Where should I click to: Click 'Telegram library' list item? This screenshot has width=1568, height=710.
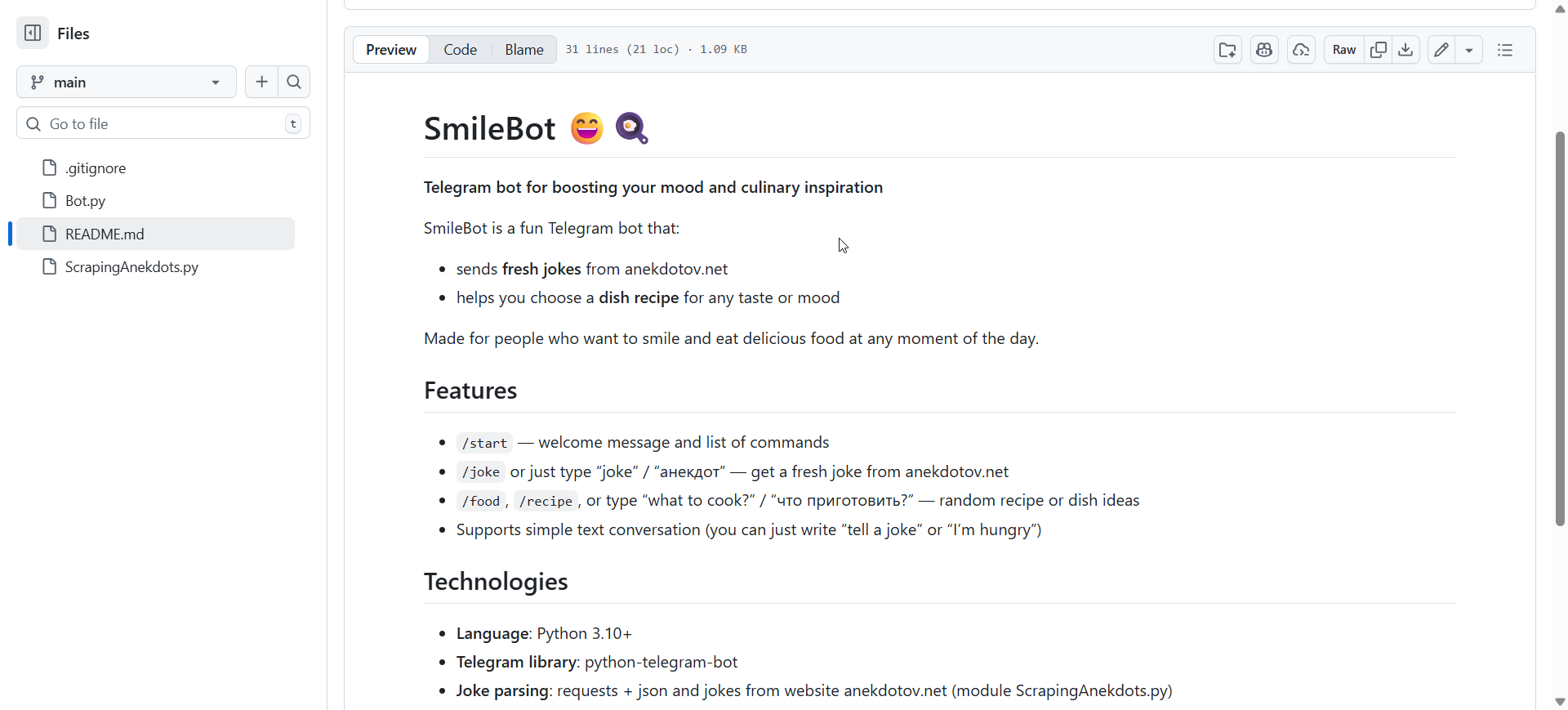(597, 663)
